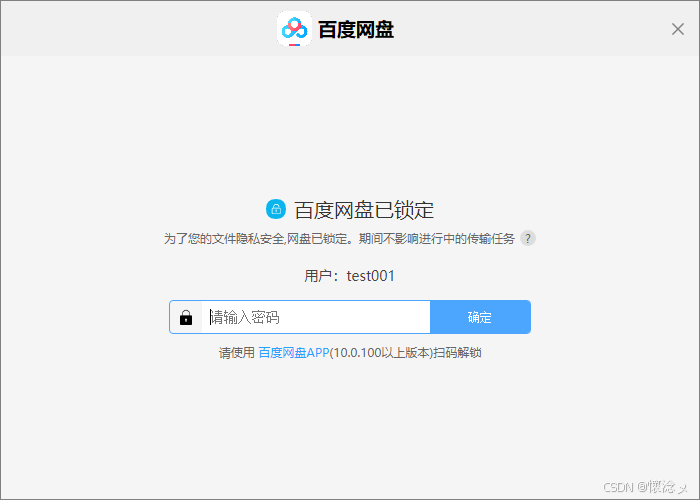This screenshot has height=500, width=700.
Task: Click the Baidu Netdisk logo icon
Action: click(294, 29)
